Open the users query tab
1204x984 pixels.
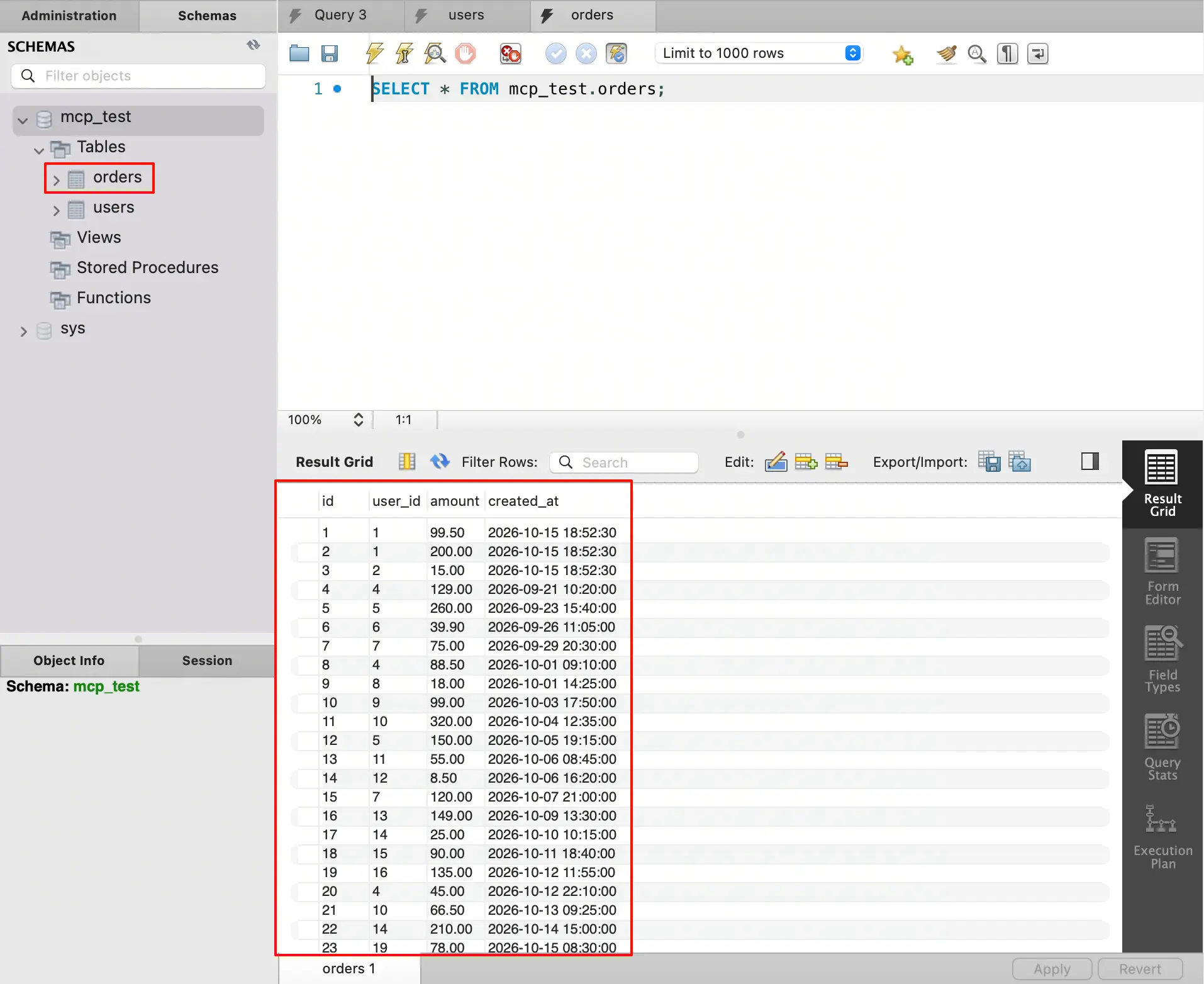click(466, 15)
